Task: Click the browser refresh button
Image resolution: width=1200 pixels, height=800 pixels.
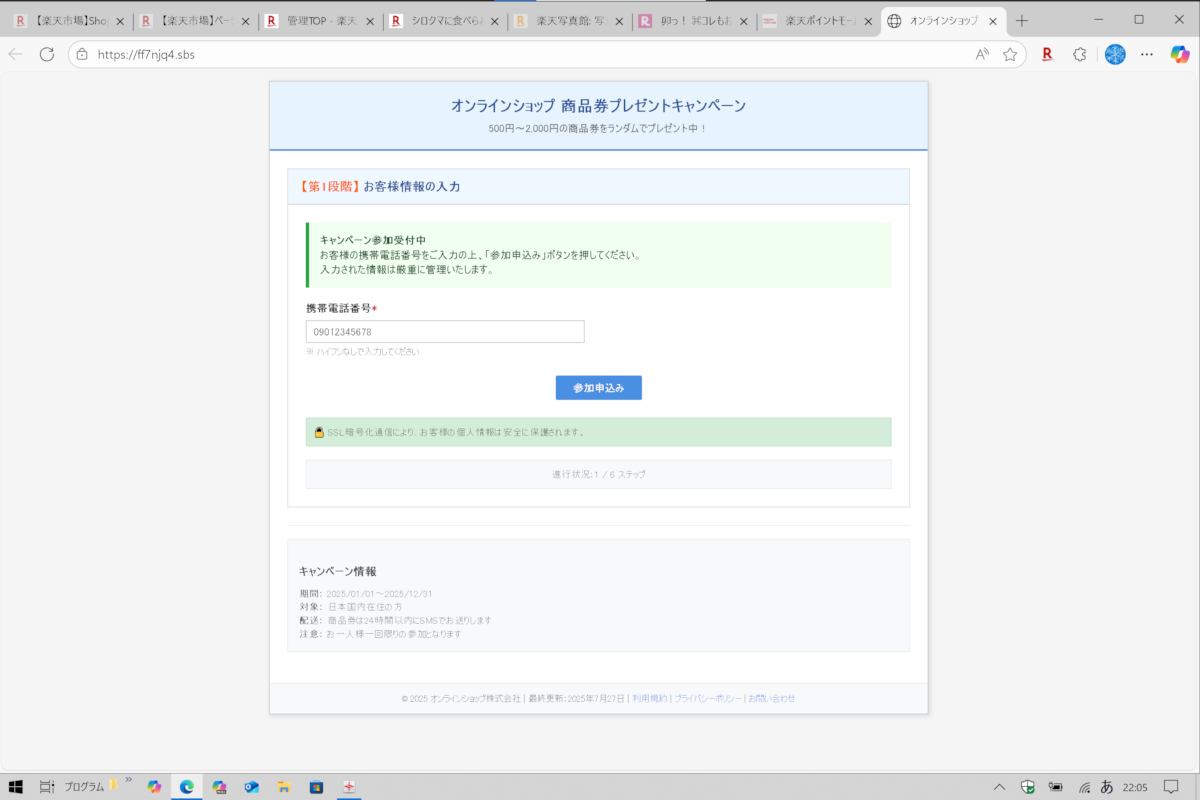Action: point(47,55)
